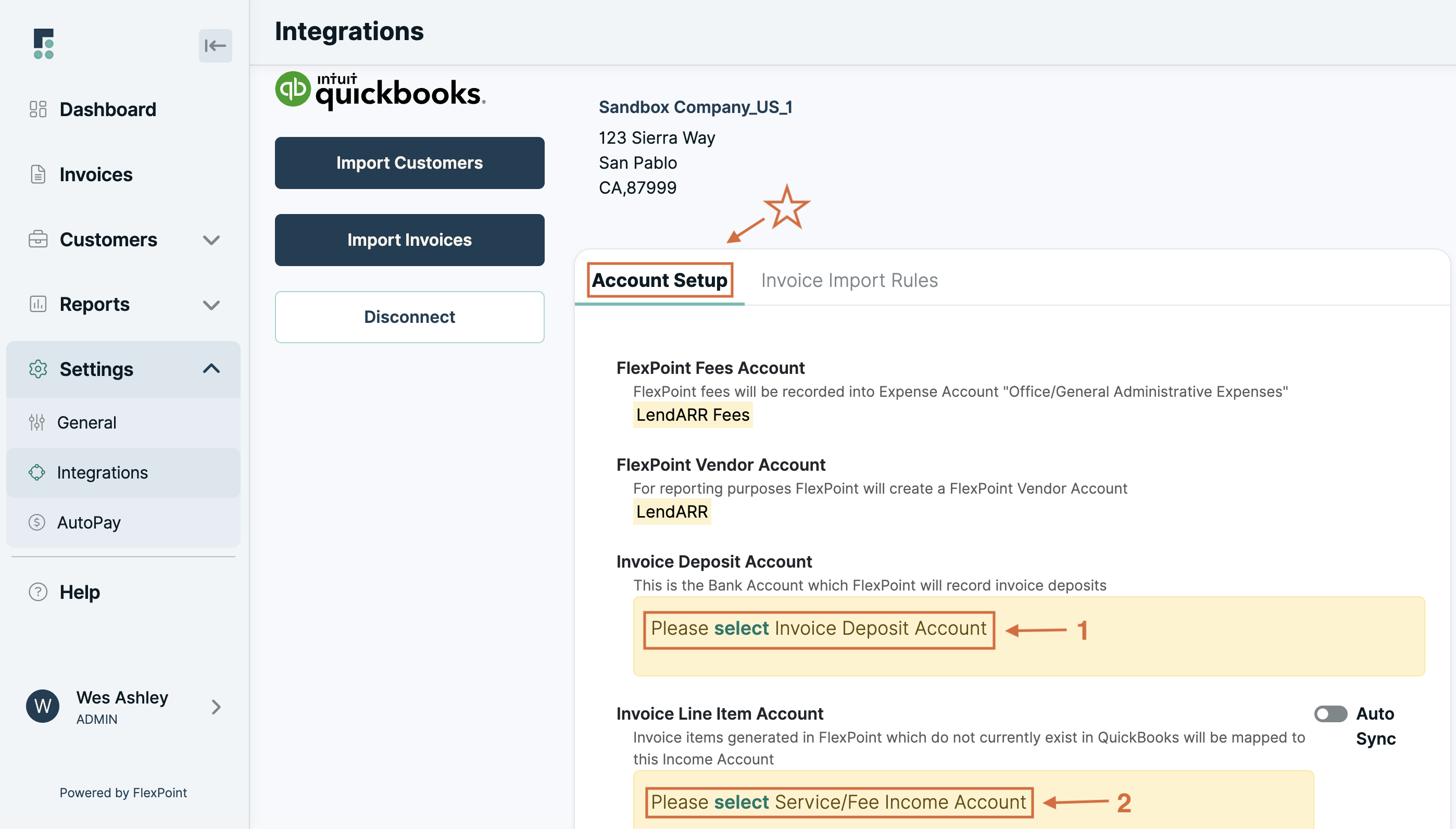This screenshot has height=829, width=1456.
Task: Enable Auto Sync for Invoice Line Item Account
Action: pos(1332,713)
